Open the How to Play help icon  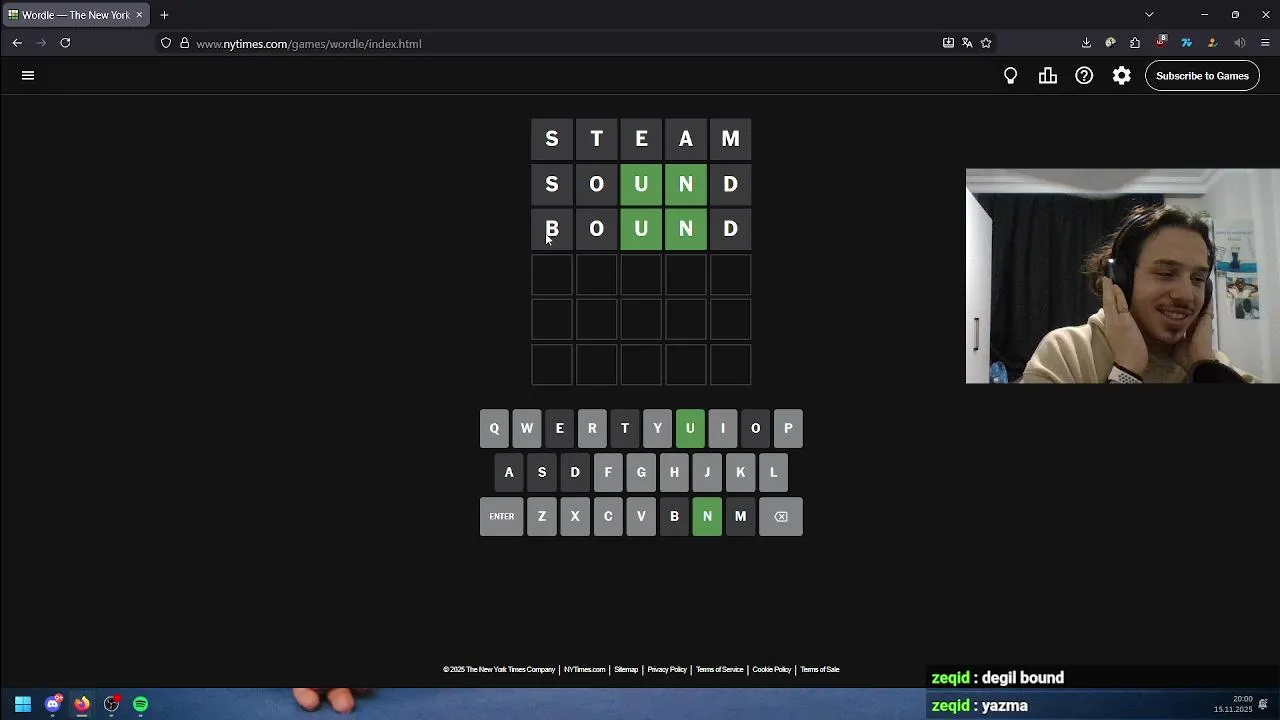tap(1084, 76)
